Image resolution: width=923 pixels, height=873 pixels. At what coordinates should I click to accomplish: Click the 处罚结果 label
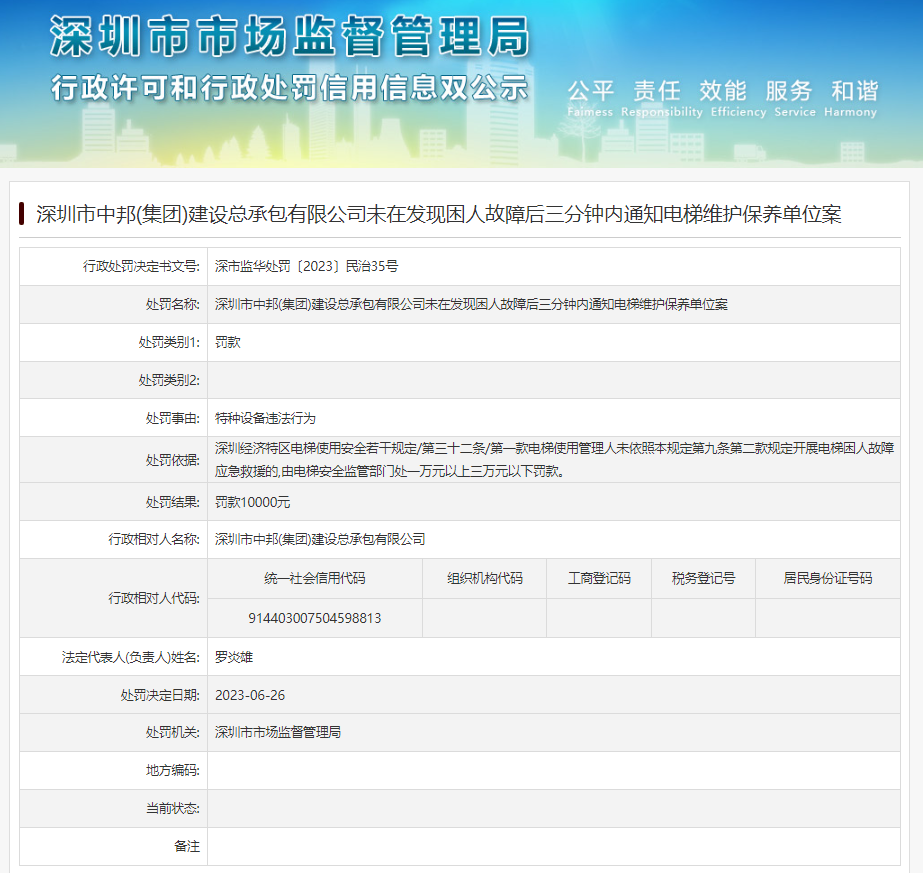click(172, 502)
